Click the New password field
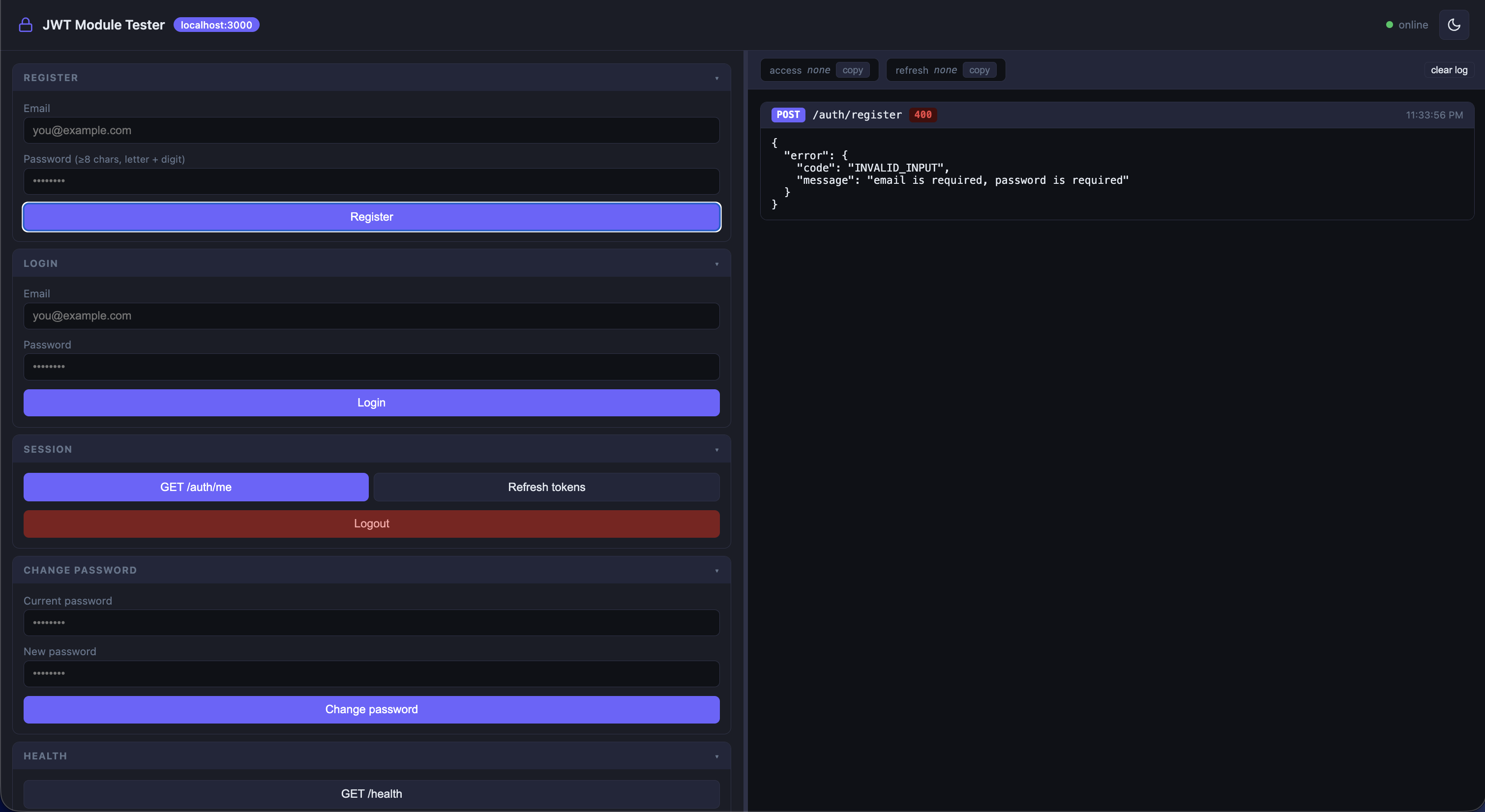The width and height of the screenshot is (1485, 812). coord(371,673)
